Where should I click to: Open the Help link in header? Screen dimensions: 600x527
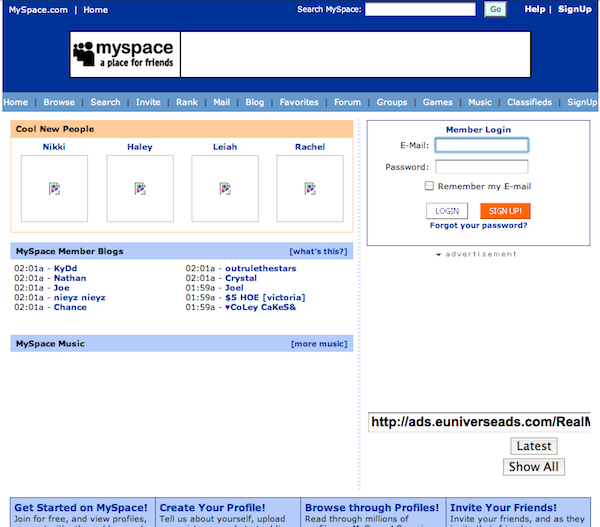535,9
